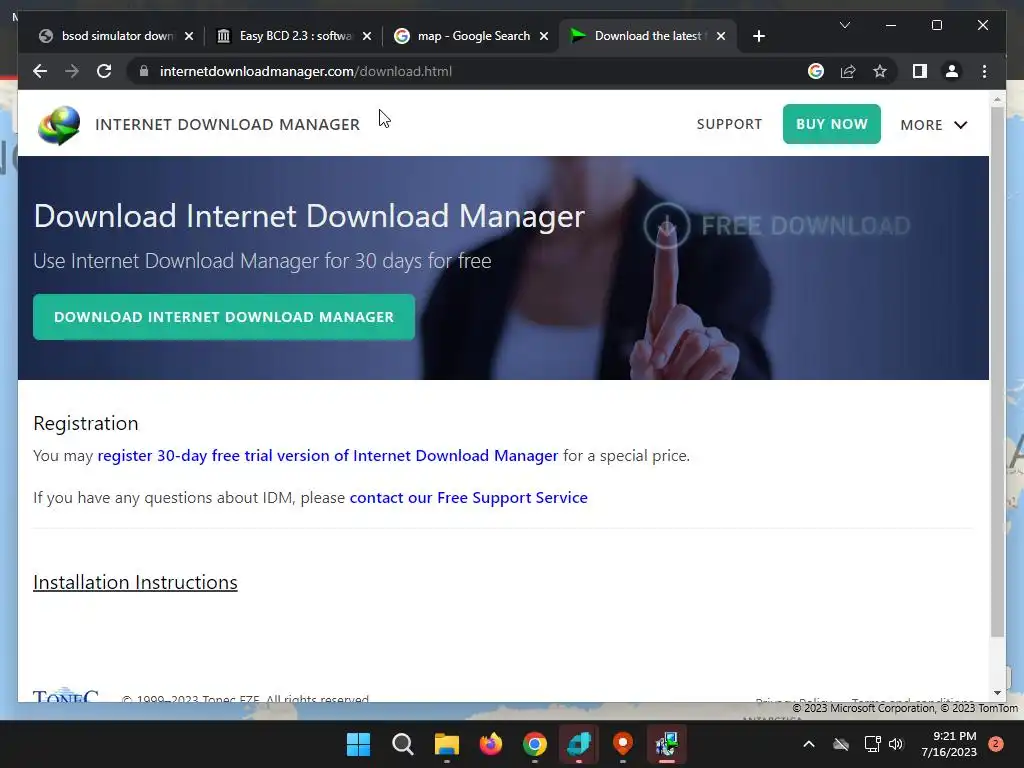Open Chrome's three-dot menu
Viewport: 1024px width, 768px height.
(984, 71)
